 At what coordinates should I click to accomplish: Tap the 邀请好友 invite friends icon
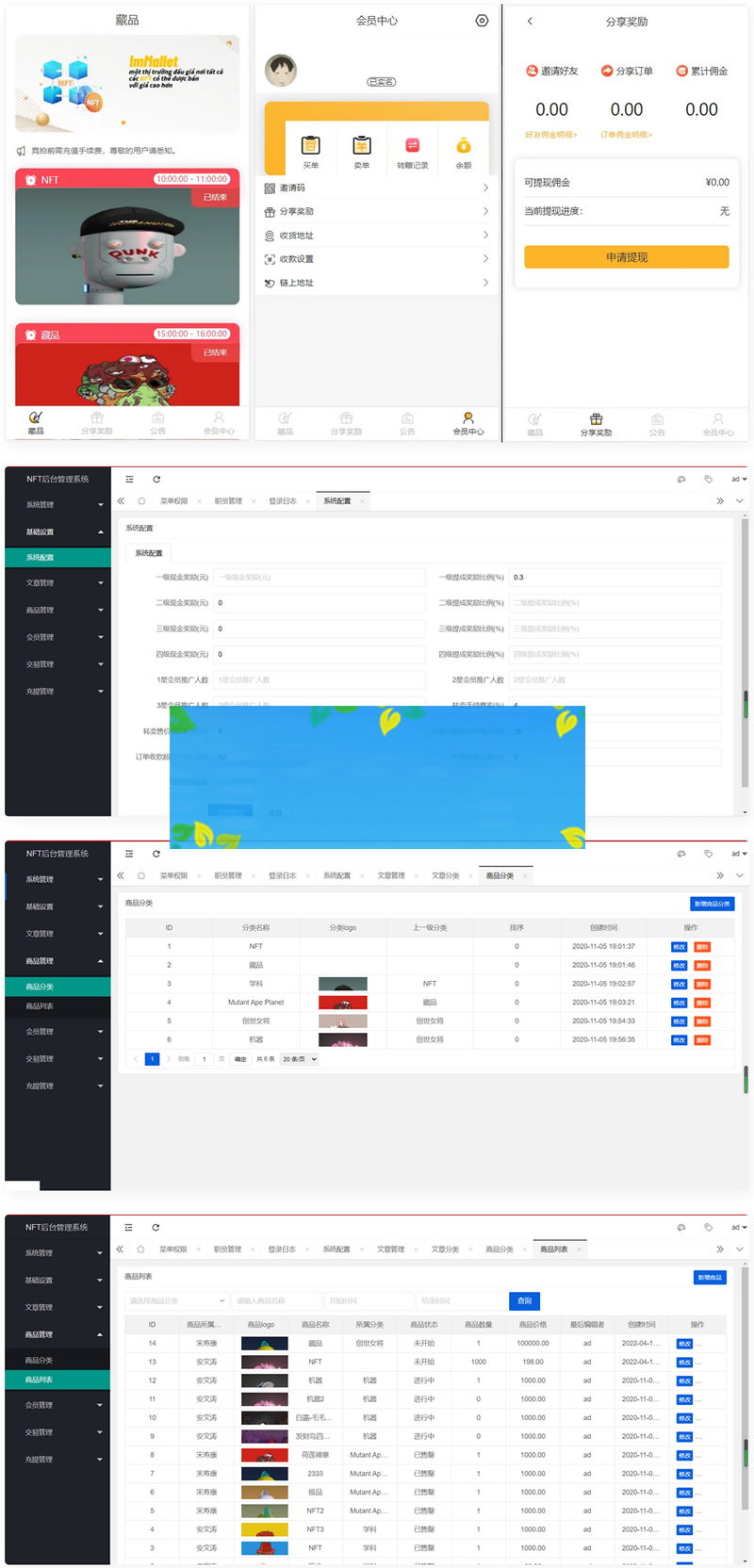[x=532, y=71]
